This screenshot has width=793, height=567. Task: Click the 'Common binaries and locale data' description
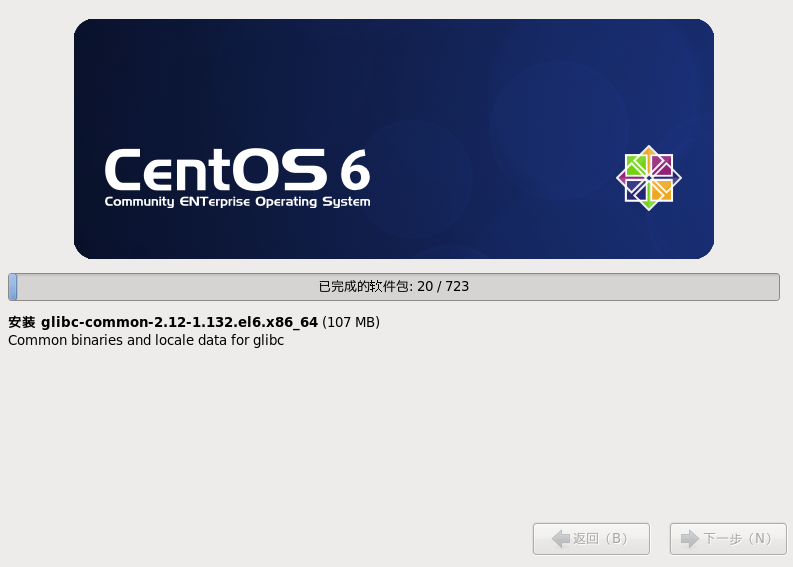point(146,340)
